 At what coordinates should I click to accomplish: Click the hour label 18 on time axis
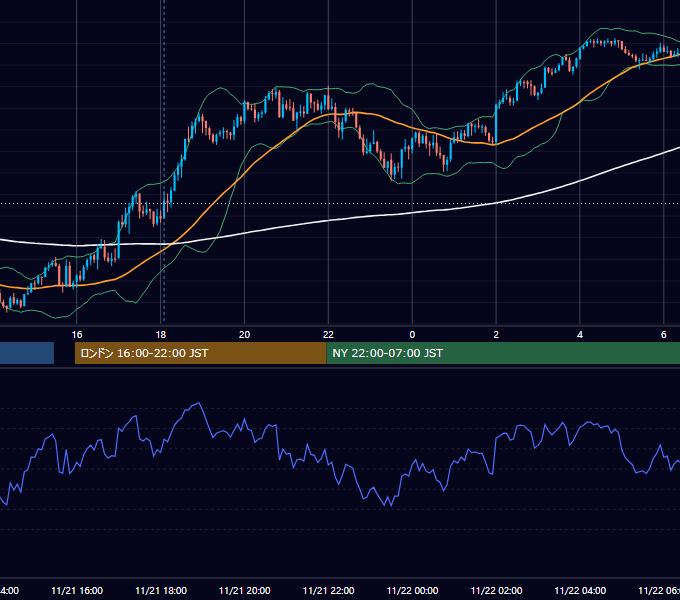(x=161, y=335)
